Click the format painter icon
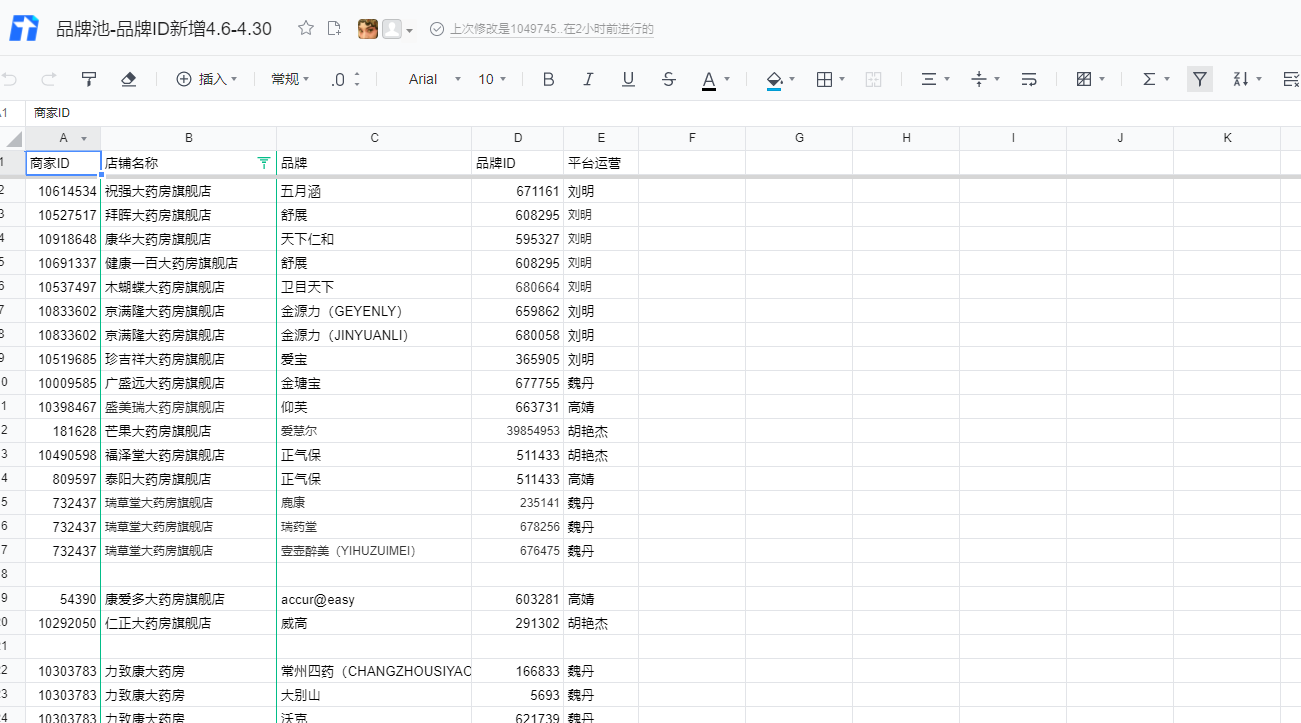 pyautogui.click(x=89, y=79)
